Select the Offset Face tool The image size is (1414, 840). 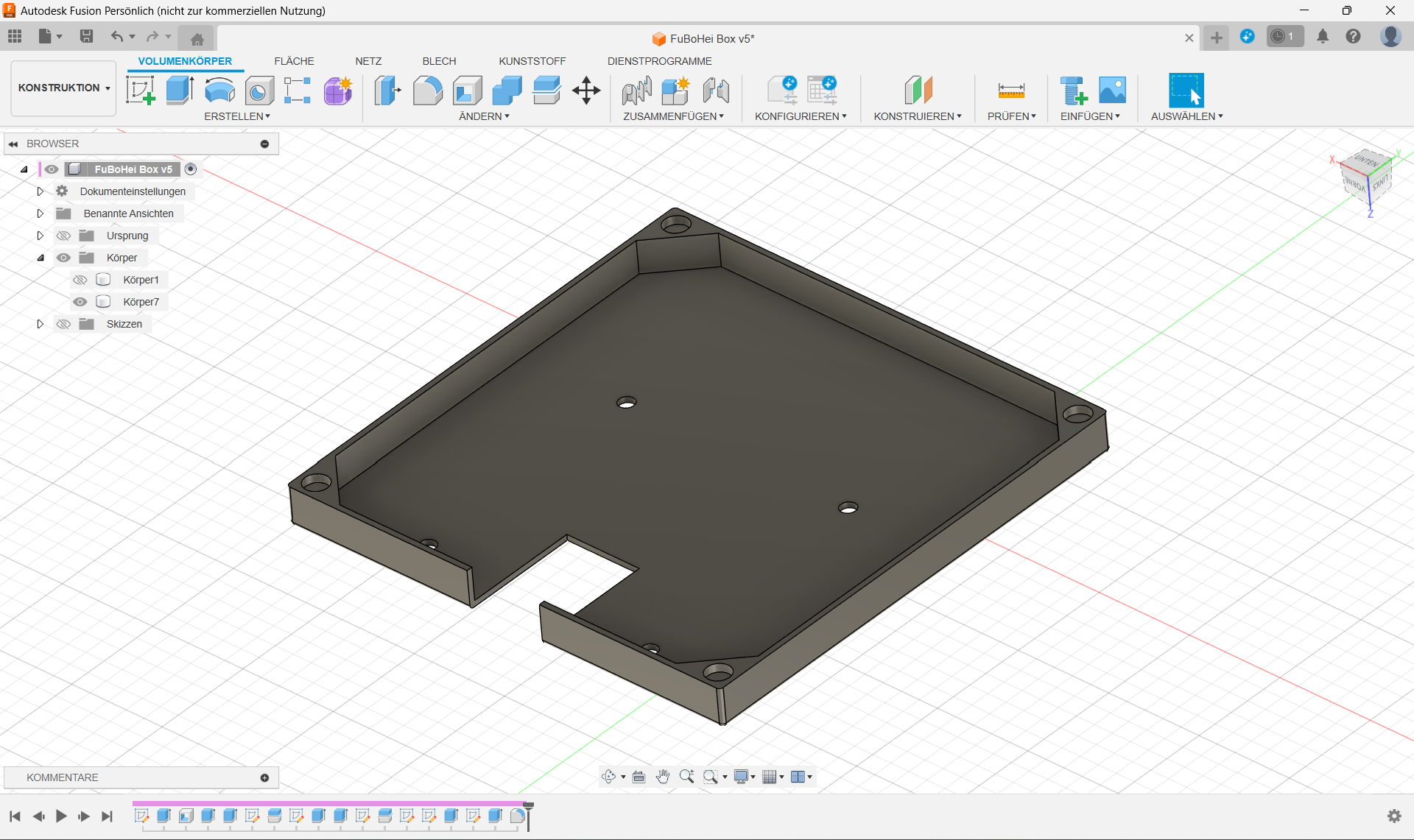point(546,91)
